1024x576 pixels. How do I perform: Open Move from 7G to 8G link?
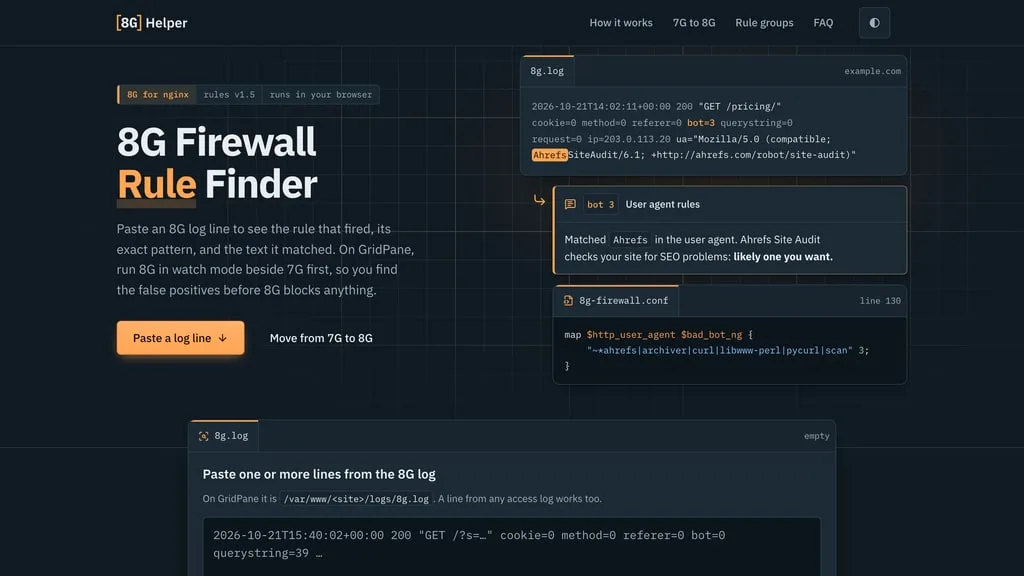click(321, 338)
